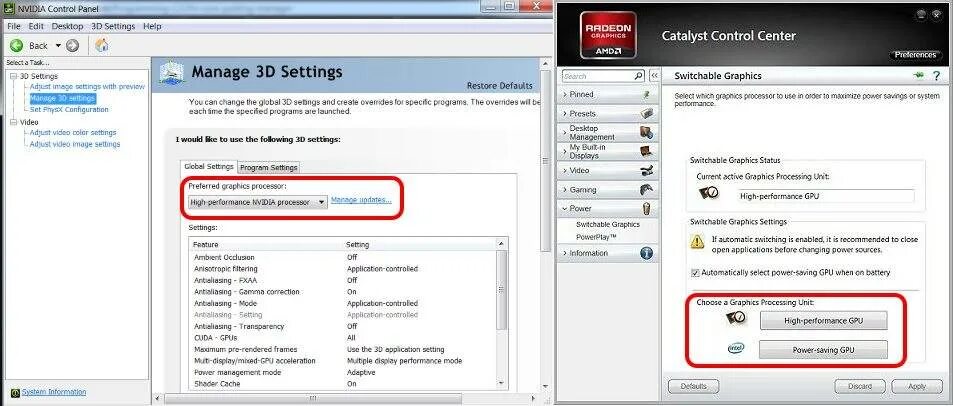Click Restore Defaults in NVIDIA panel
Viewport: 953px width, 406px height.
tap(500, 86)
